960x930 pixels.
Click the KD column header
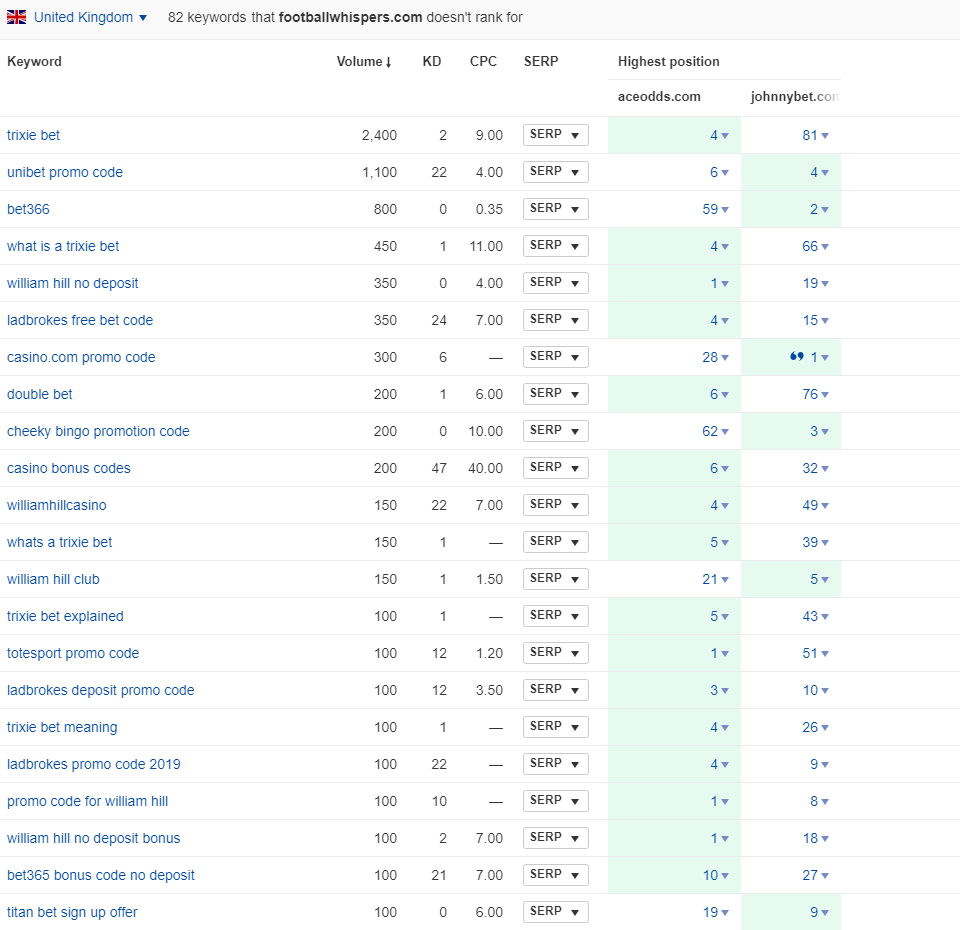click(x=432, y=61)
